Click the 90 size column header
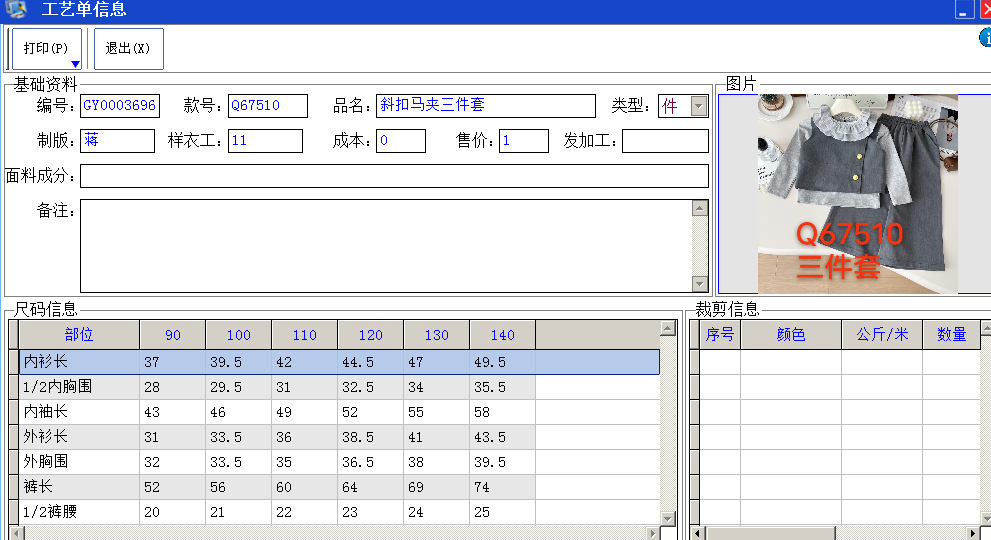The image size is (991, 540). (173, 334)
